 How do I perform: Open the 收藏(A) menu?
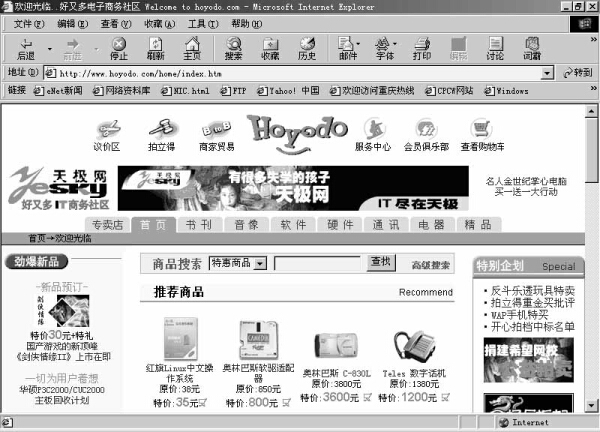(160, 24)
